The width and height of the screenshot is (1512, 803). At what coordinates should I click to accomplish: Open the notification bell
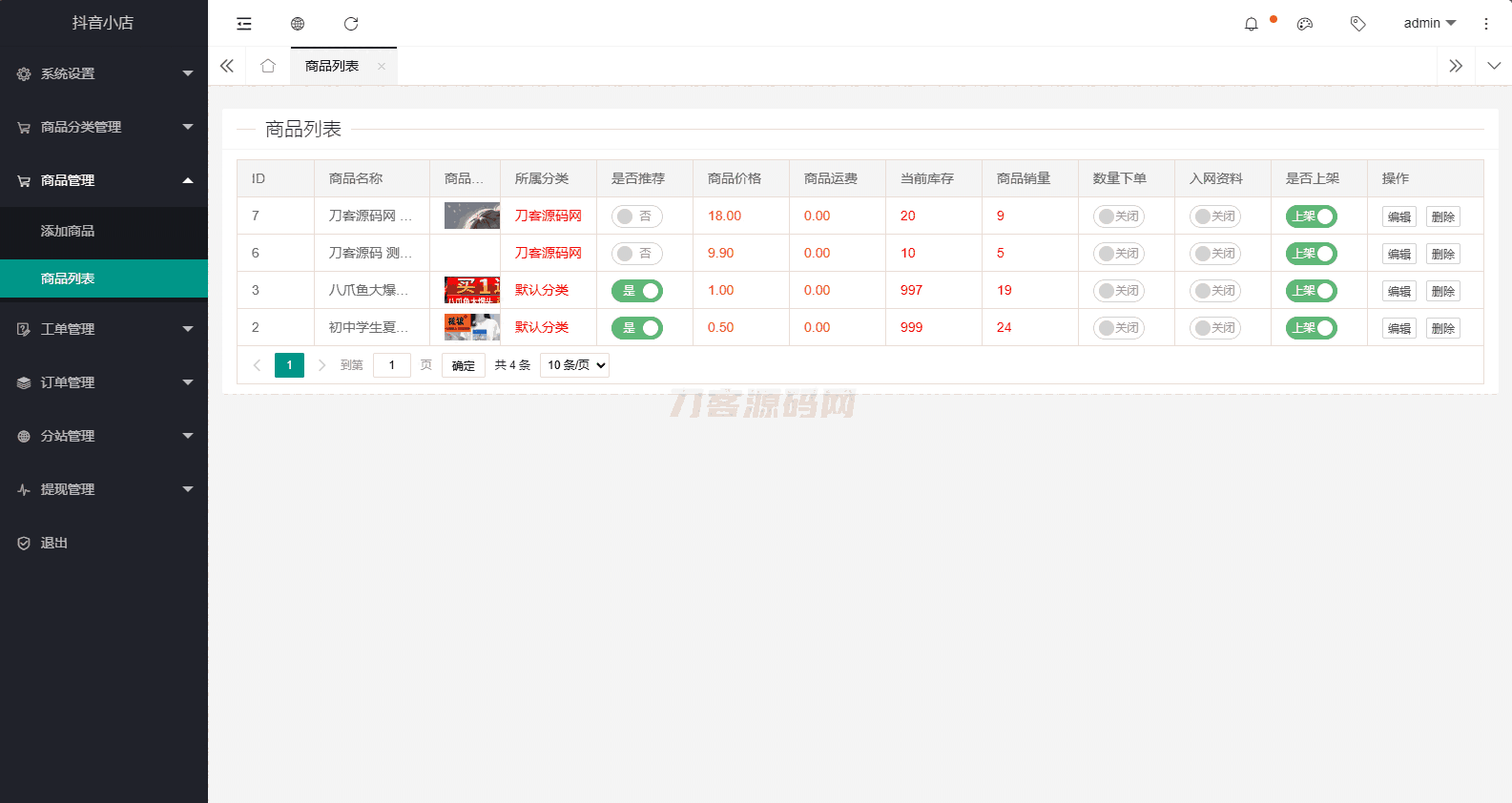1252,24
